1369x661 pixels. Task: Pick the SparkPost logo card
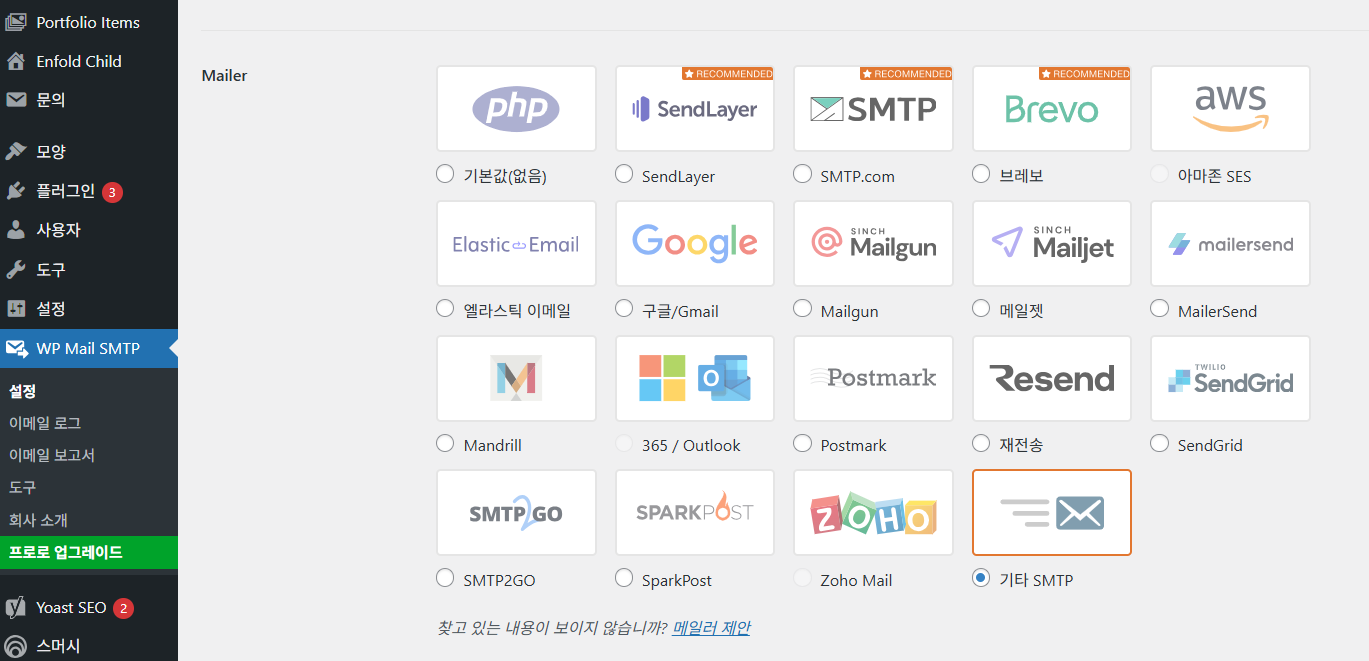(695, 513)
